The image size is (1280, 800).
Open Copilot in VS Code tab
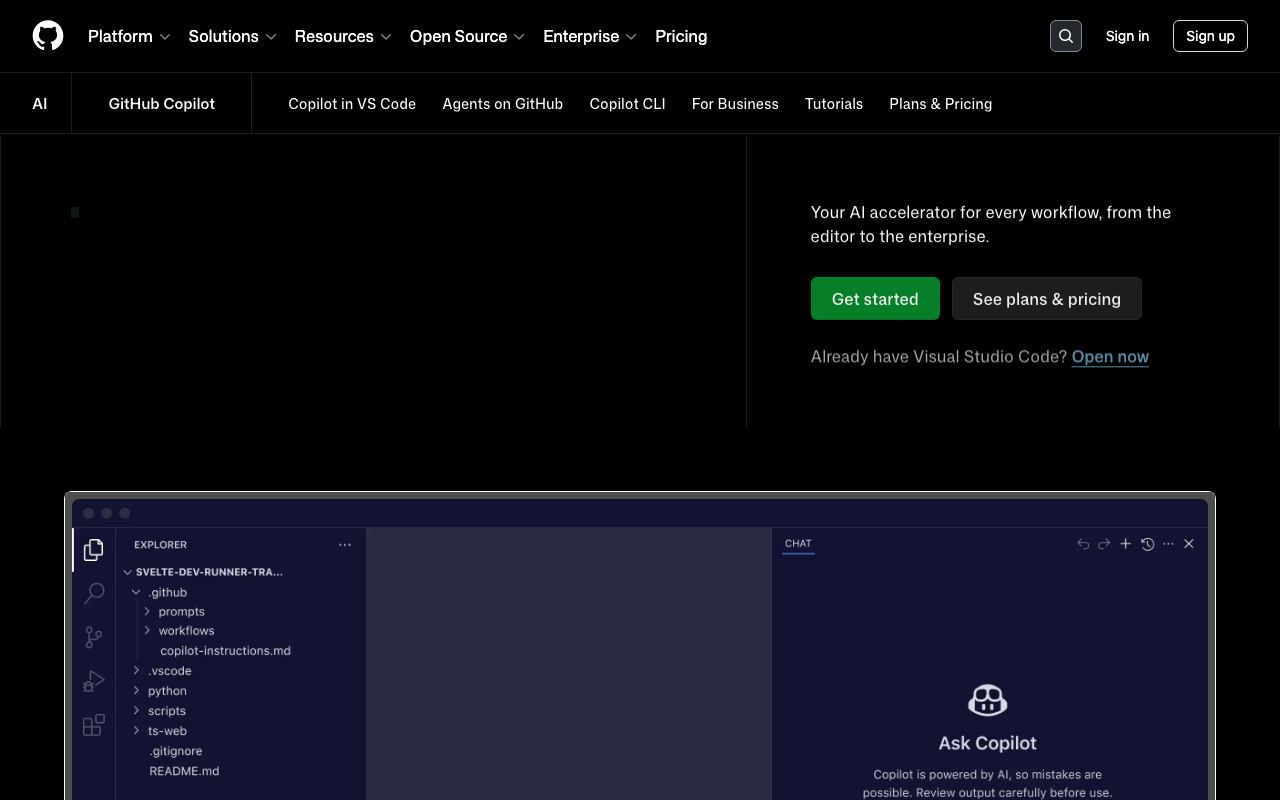coord(352,104)
